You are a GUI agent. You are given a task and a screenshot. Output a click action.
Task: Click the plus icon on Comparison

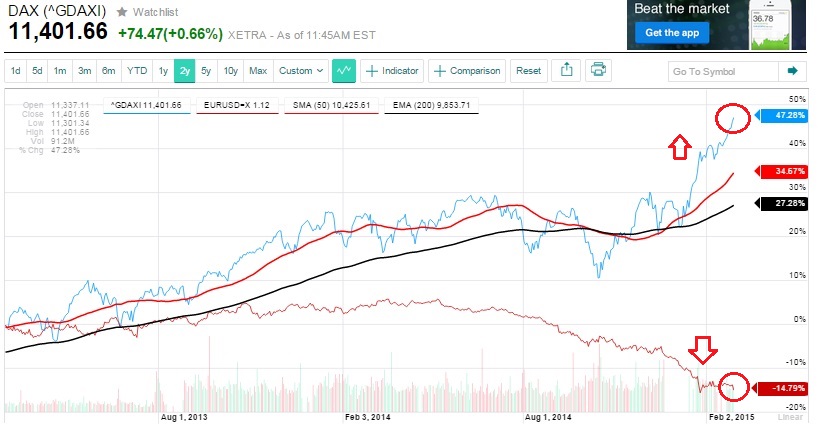tap(440, 71)
